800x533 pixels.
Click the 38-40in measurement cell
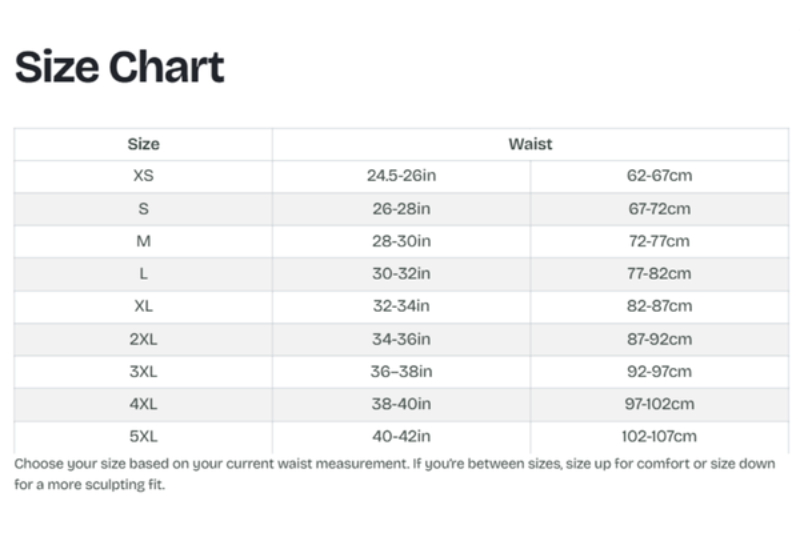pos(401,404)
